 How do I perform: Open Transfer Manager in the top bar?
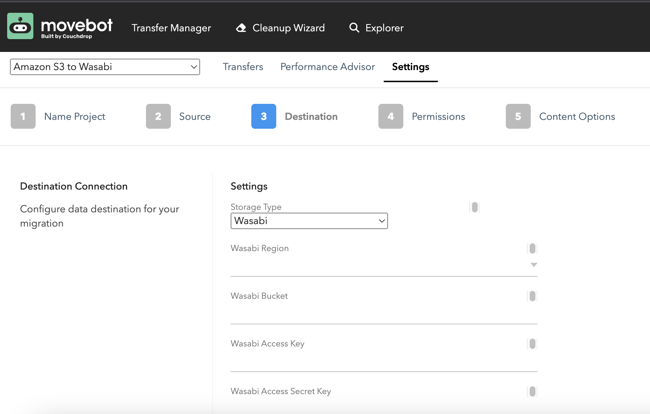pyautogui.click(x=171, y=28)
